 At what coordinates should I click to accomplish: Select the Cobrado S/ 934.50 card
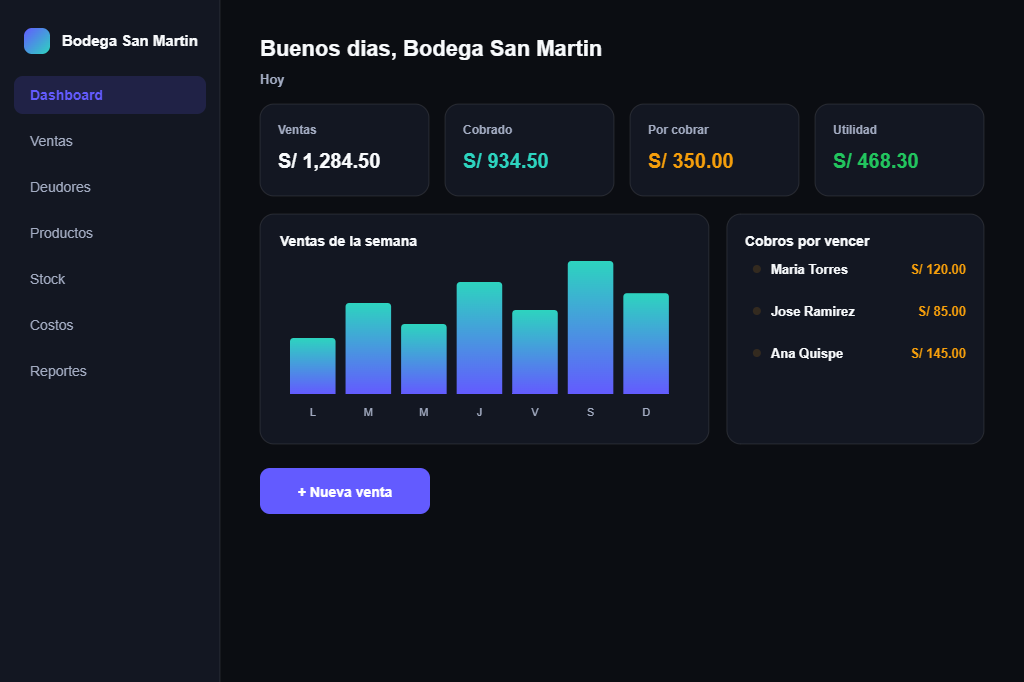(530, 150)
